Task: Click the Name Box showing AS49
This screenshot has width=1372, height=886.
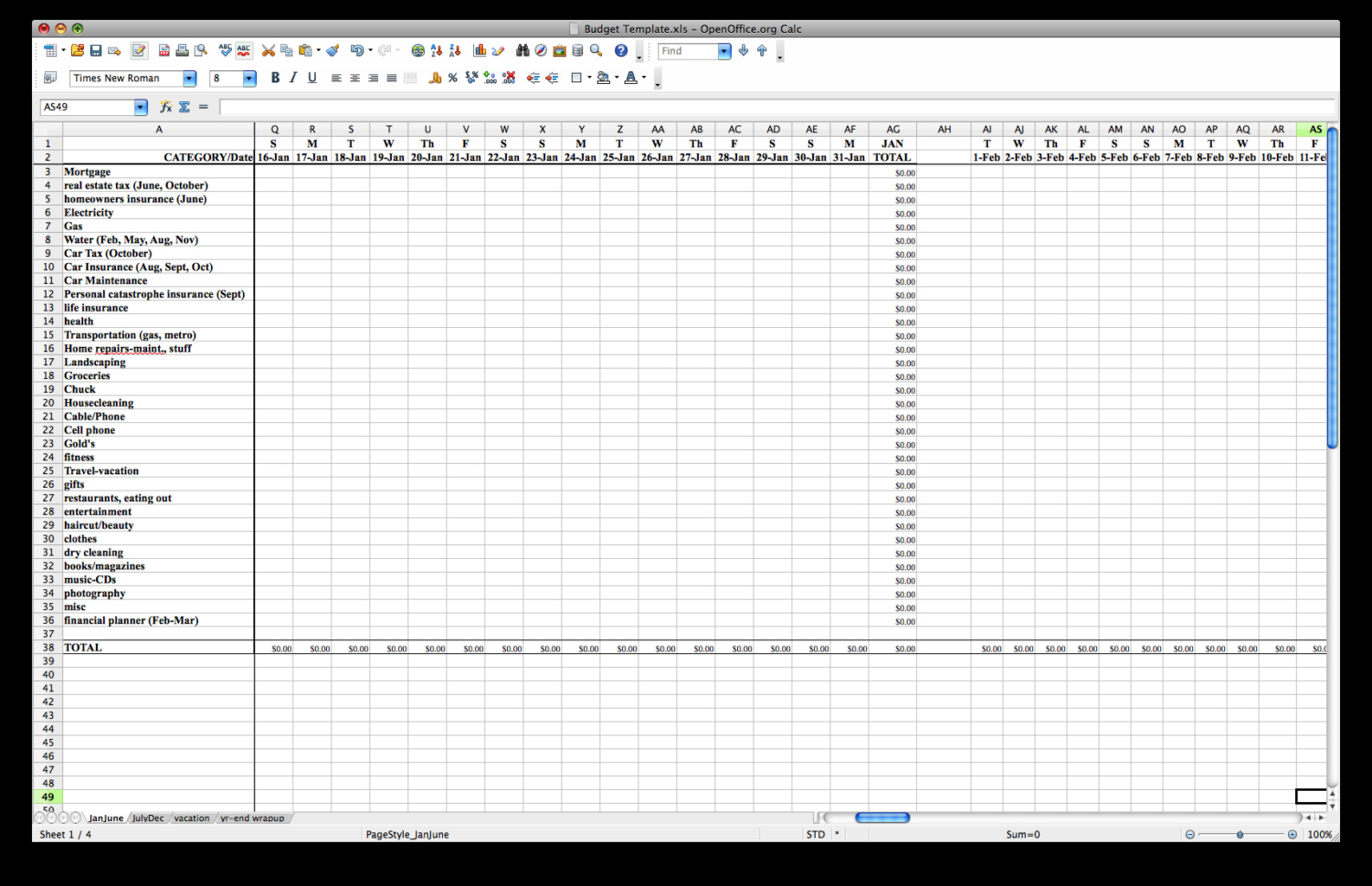Action: point(87,107)
